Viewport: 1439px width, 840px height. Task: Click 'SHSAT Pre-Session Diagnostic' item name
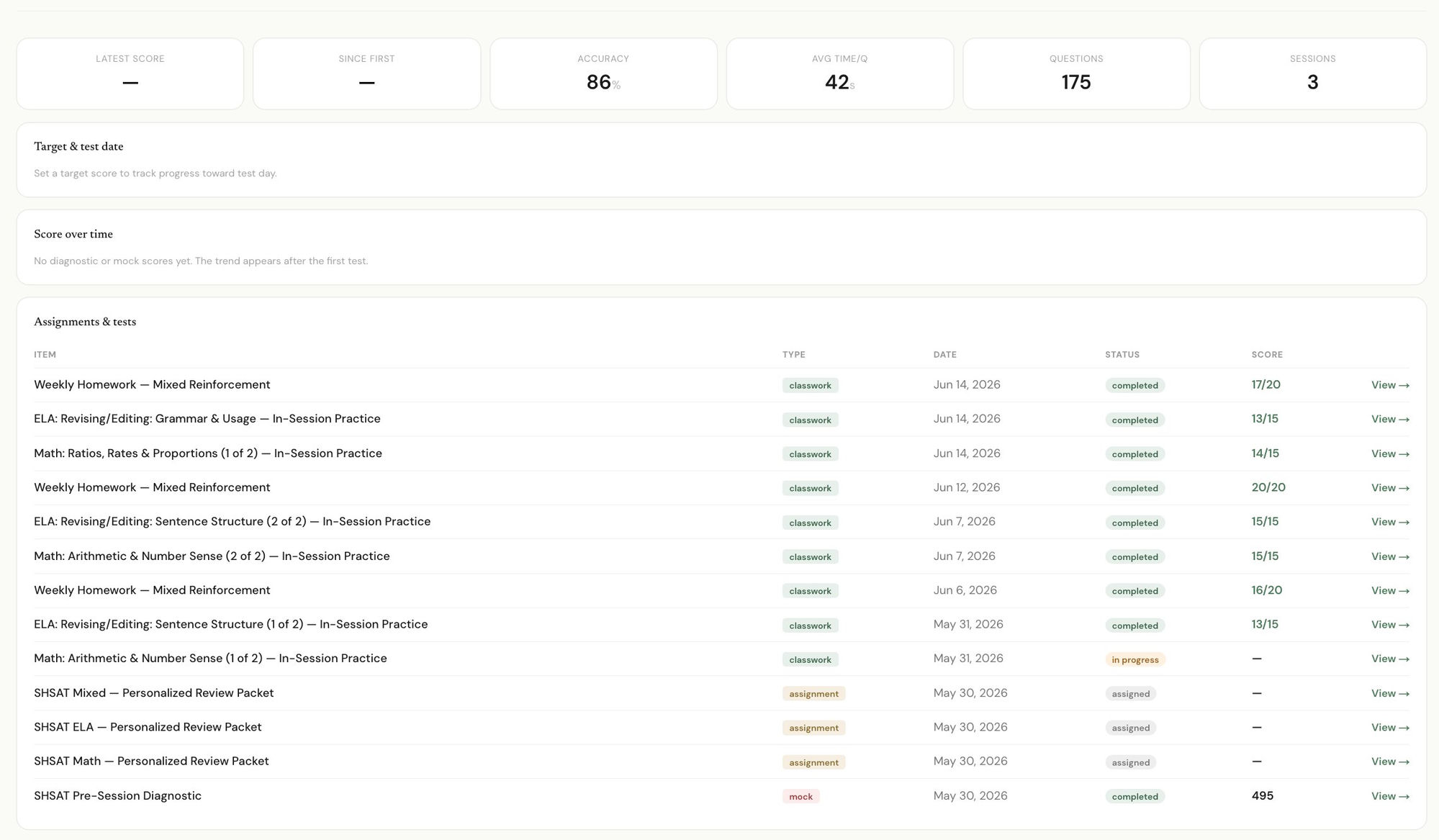pyautogui.click(x=117, y=796)
